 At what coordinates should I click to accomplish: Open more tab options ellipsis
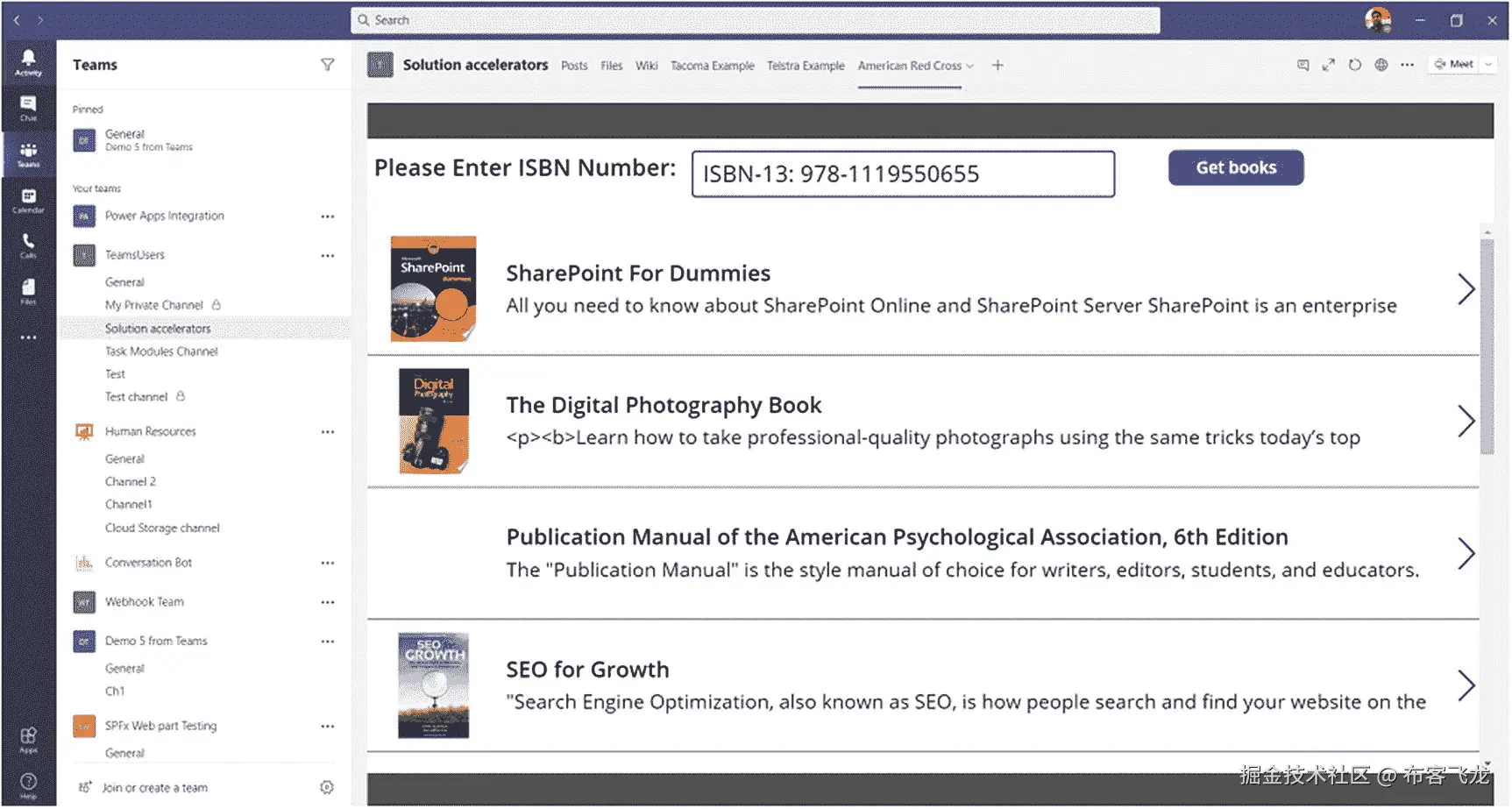coord(1408,65)
